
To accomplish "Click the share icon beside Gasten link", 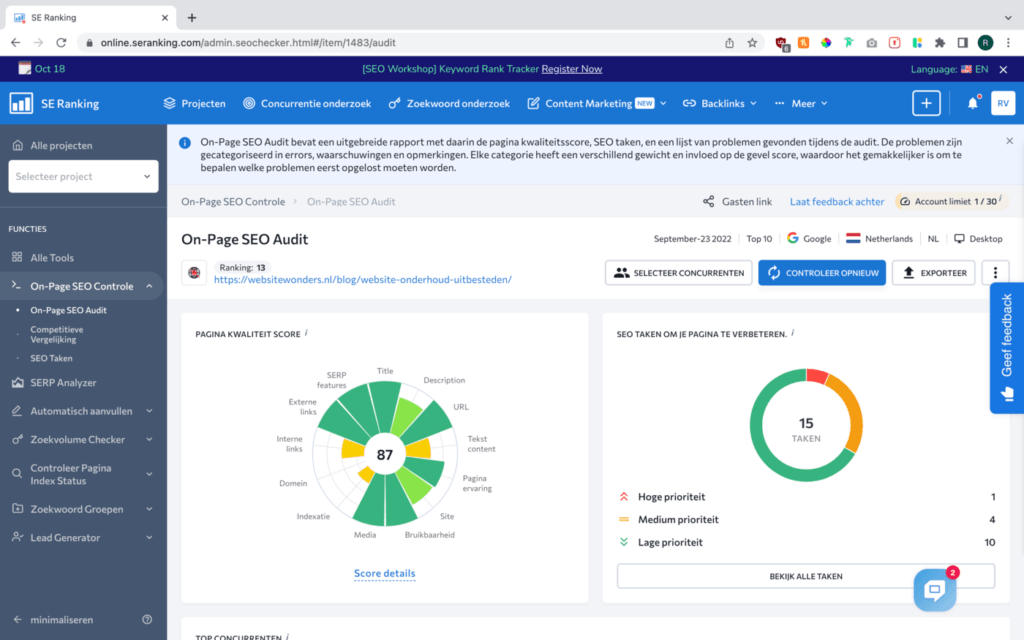I will (x=709, y=201).
